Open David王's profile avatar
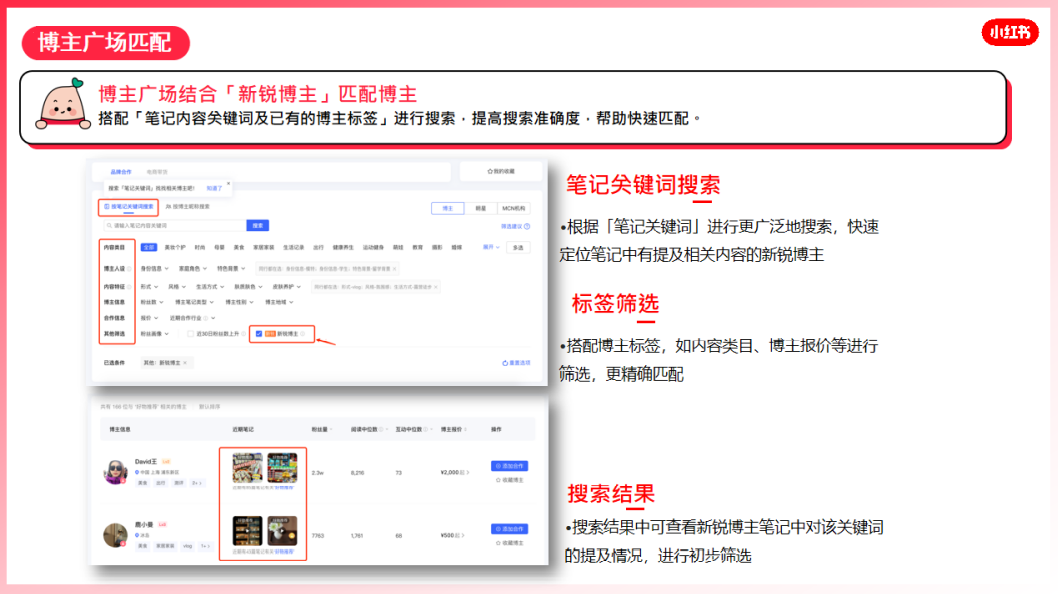 (115, 471)
